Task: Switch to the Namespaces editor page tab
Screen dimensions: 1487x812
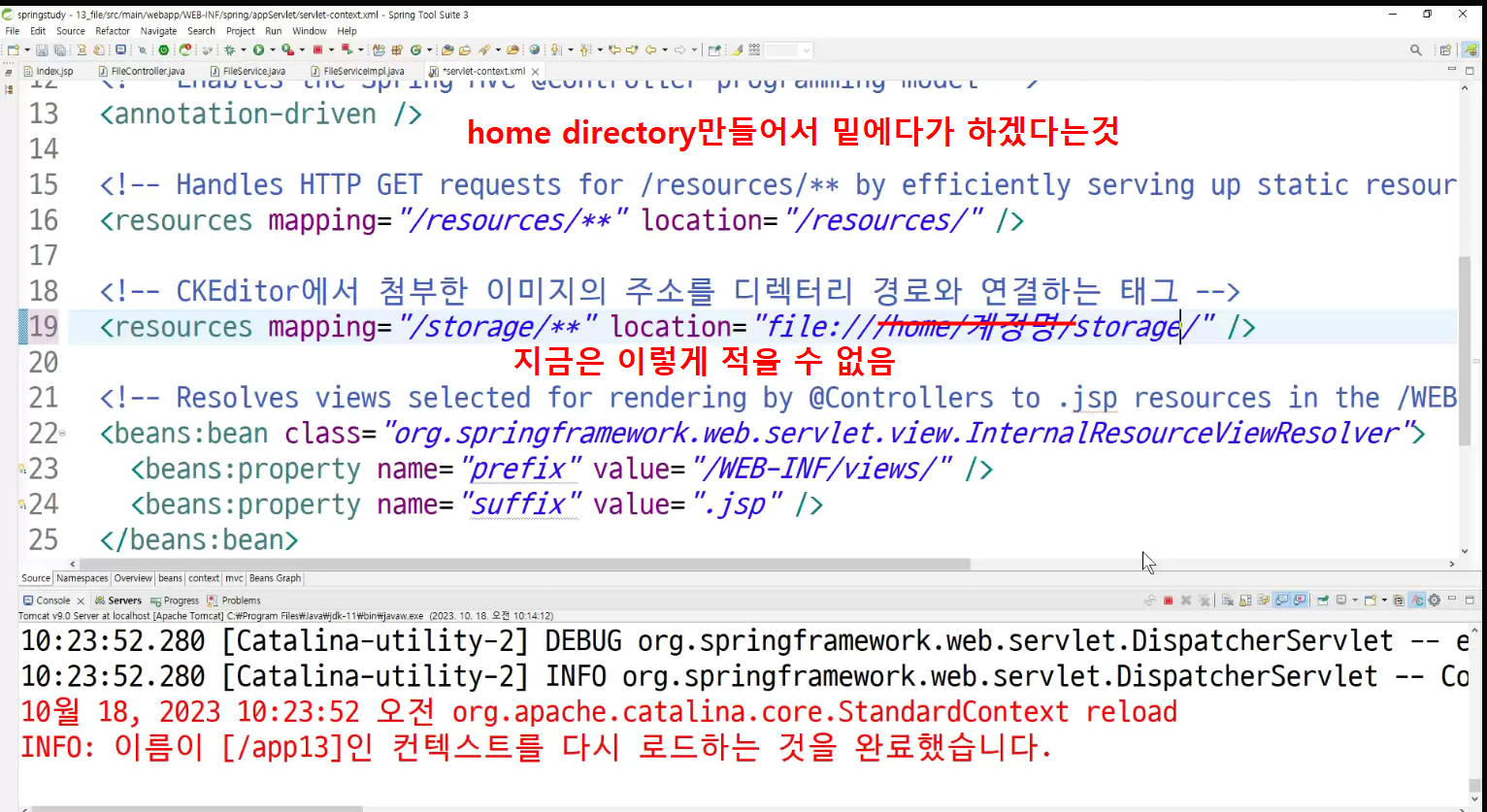Action: click(83, 578)
